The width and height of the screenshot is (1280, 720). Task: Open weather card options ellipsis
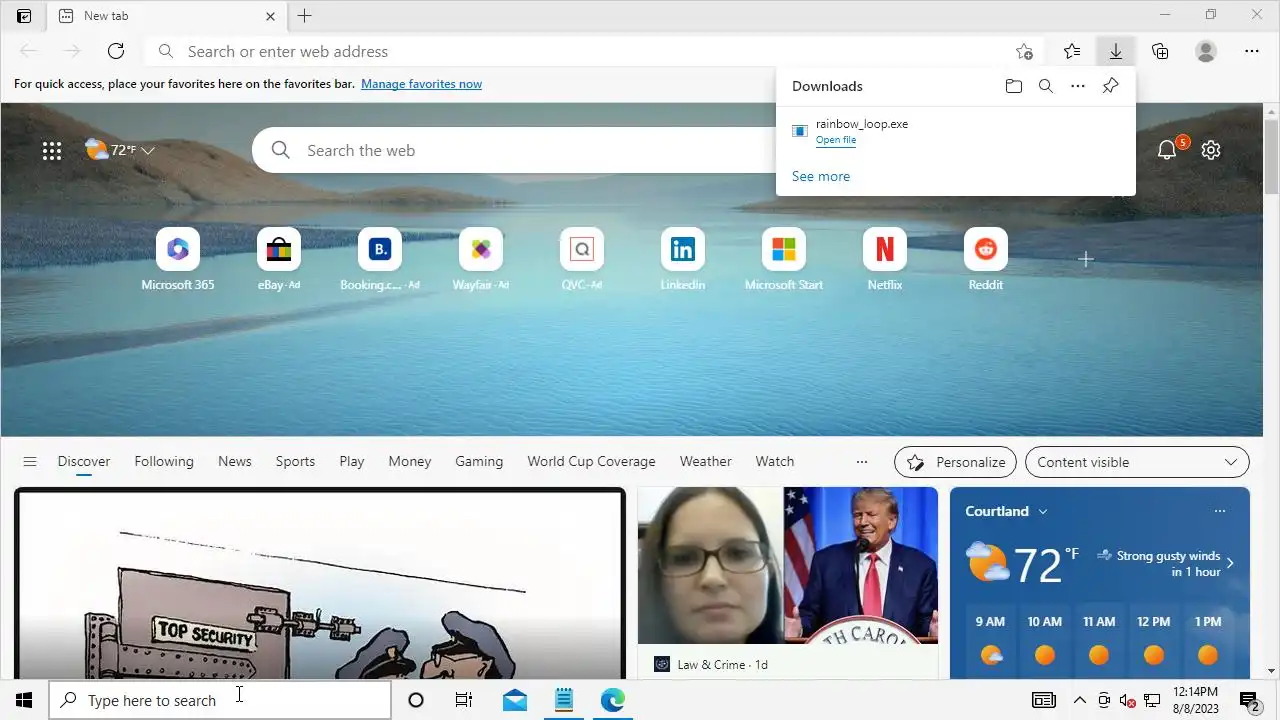(x=1219, y=511)
